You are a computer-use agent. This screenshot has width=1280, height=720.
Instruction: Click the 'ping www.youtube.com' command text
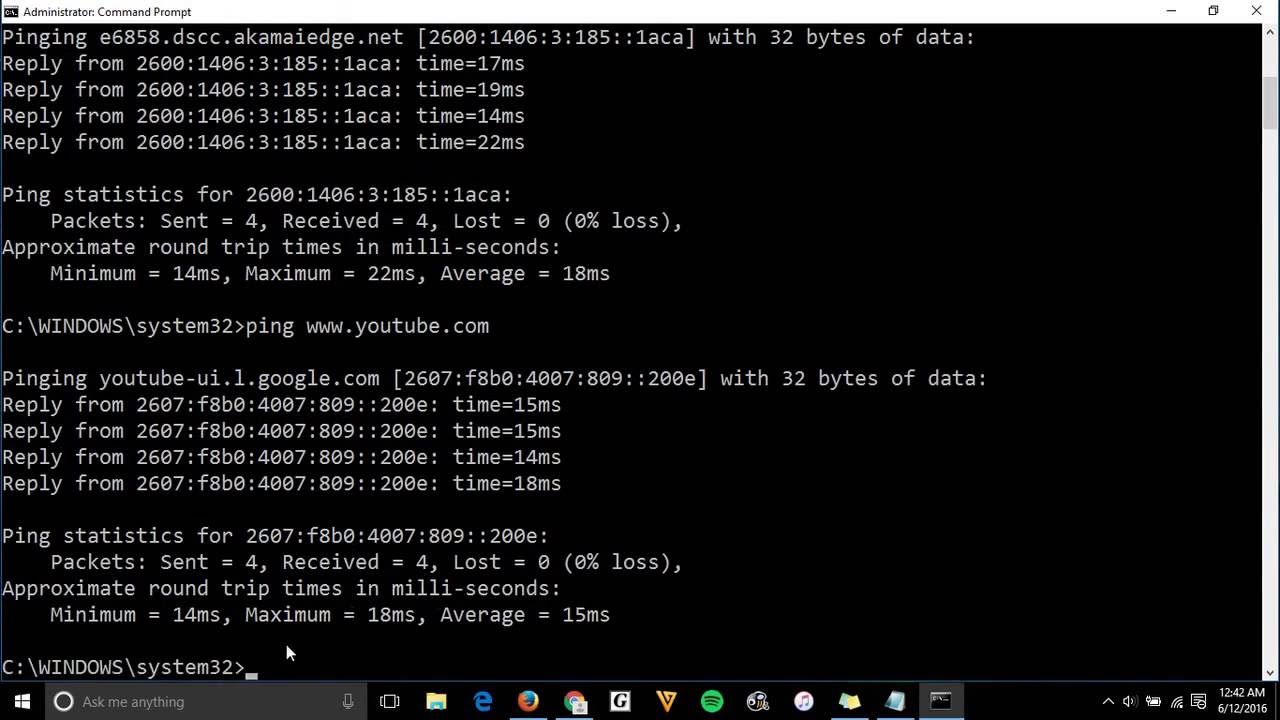coord(367,326)
